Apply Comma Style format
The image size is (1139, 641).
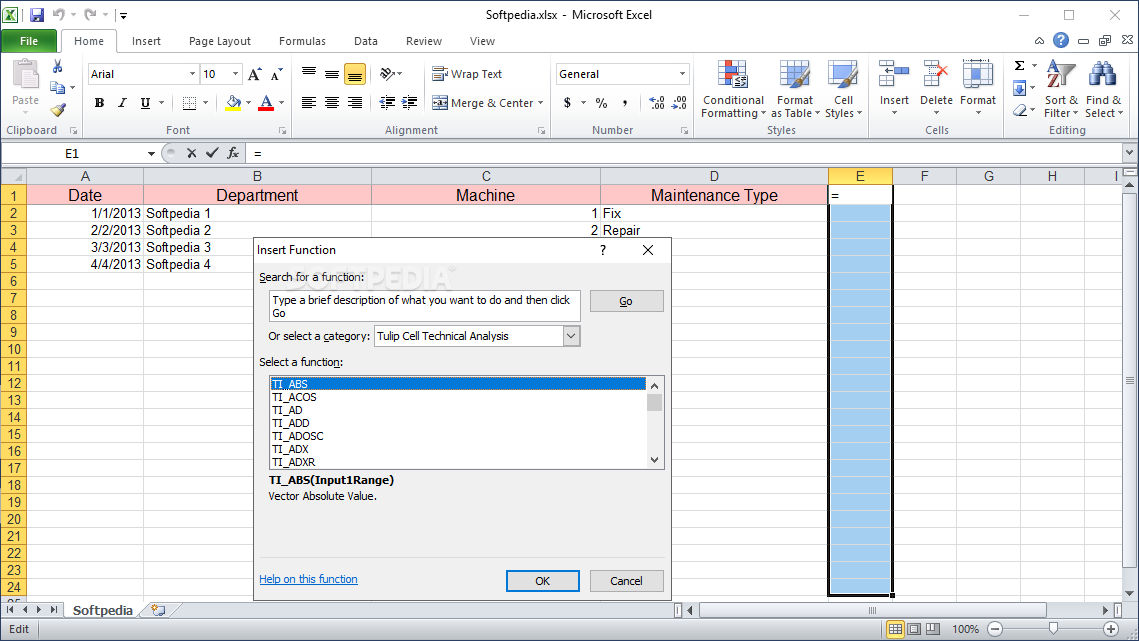click(625, 103)
